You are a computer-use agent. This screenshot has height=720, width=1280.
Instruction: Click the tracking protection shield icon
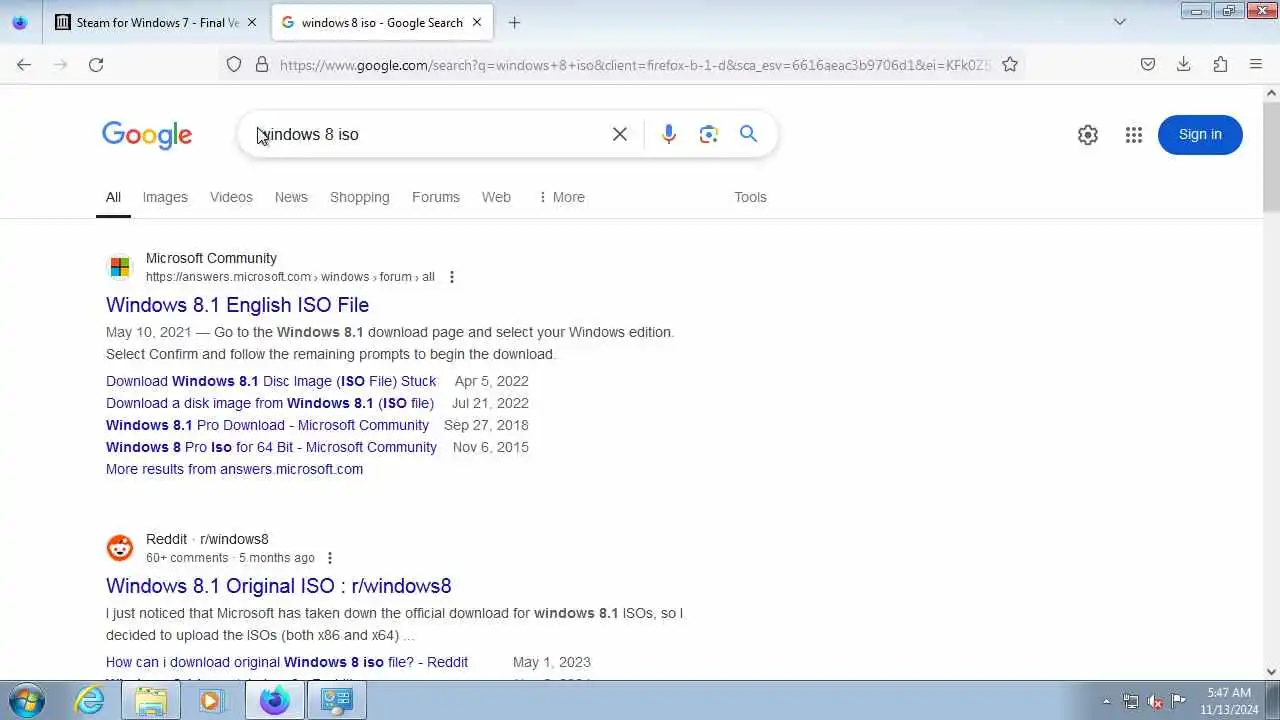[x=234, y=65]
